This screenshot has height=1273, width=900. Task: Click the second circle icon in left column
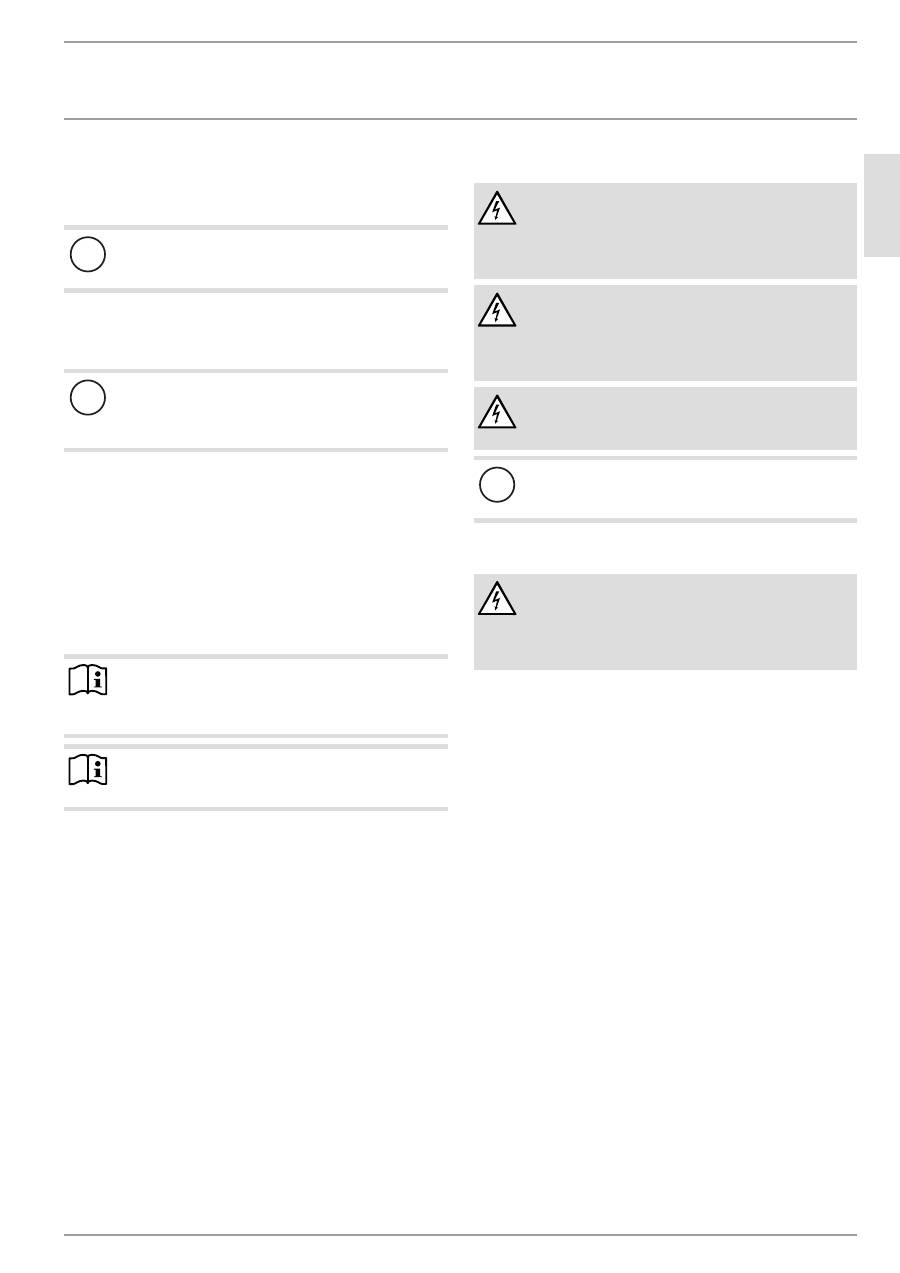pyautogui.click(x=88, y=398)
